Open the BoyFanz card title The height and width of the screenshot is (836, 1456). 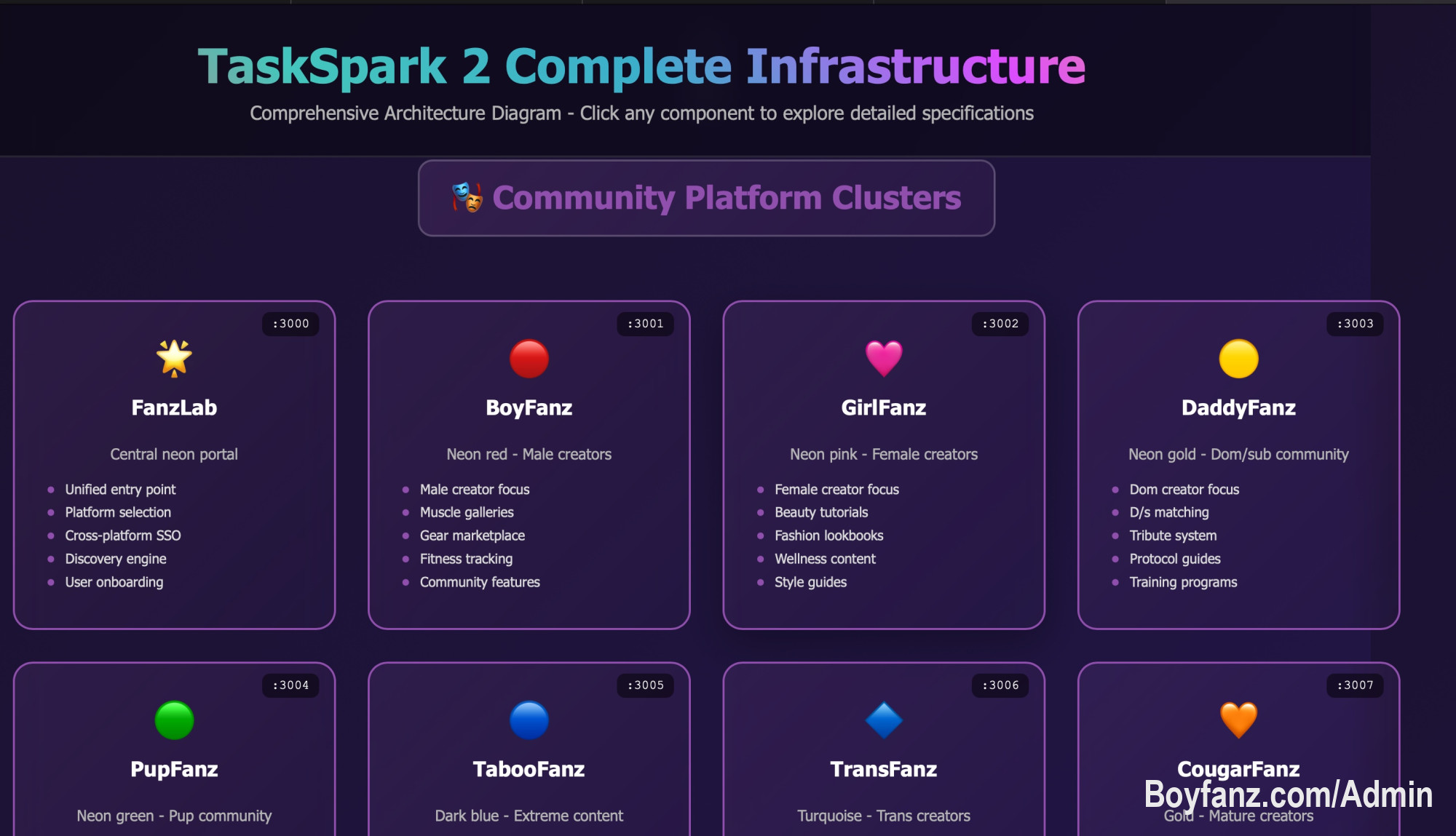point(529,407)
